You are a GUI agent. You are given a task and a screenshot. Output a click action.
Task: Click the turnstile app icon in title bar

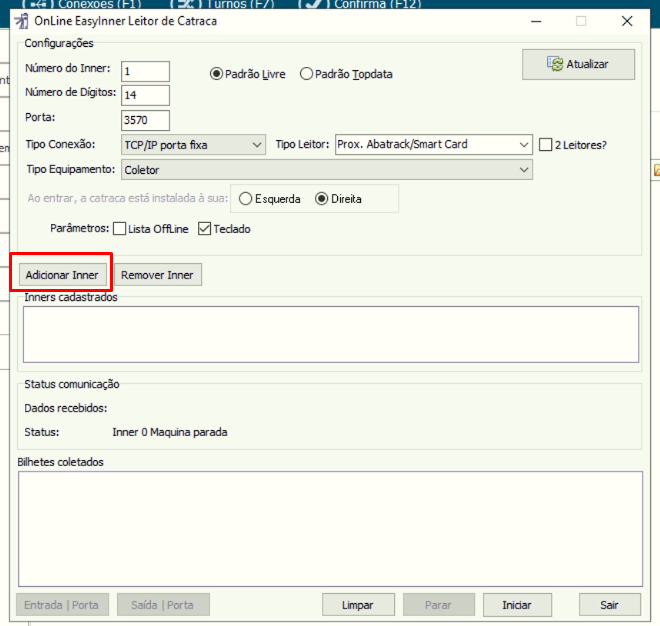point(20,21)
